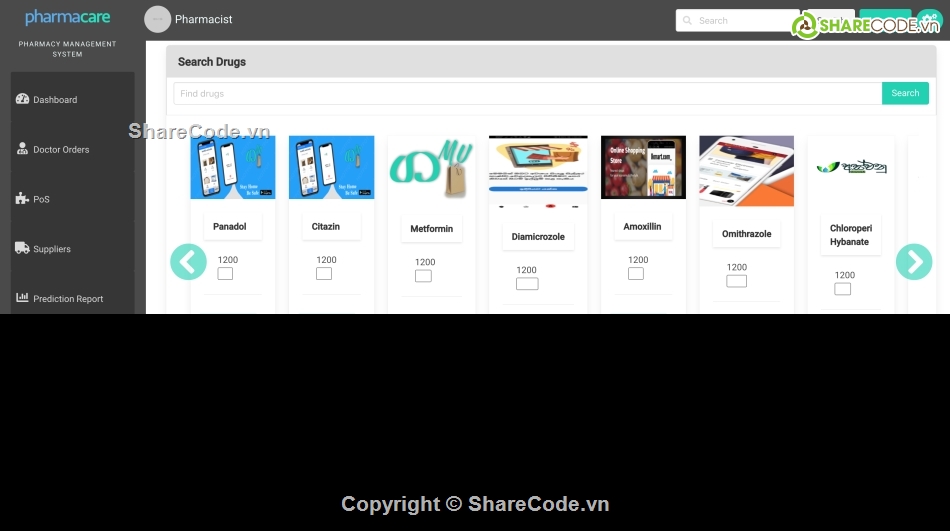This screenshot has width=950, height=531.
Task: Click the Find drugs input field
Action: click(x=527, y=93)
